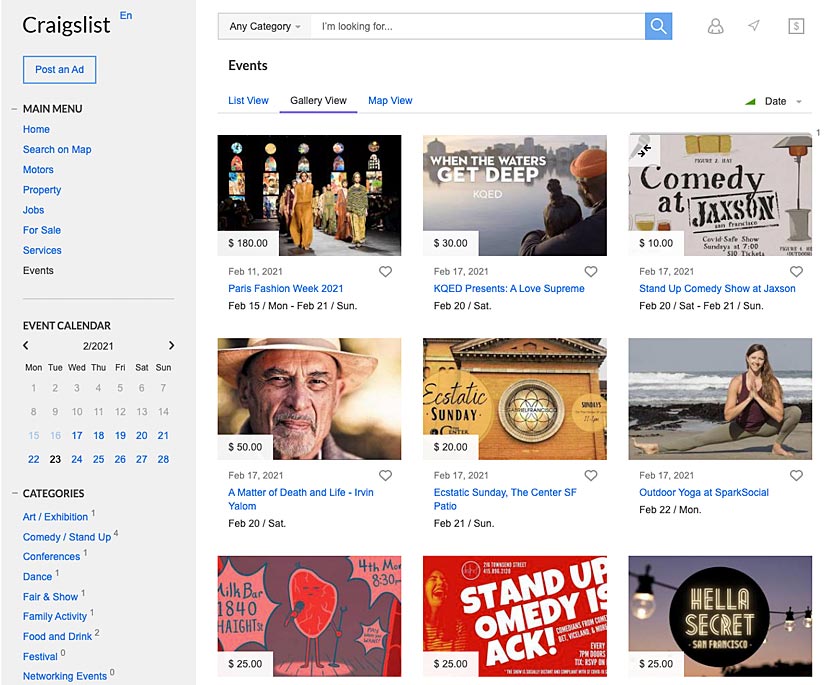Filter by Conferences category
Screen dimensions: 825x685
pyautogui.click(x=52, y=557)
